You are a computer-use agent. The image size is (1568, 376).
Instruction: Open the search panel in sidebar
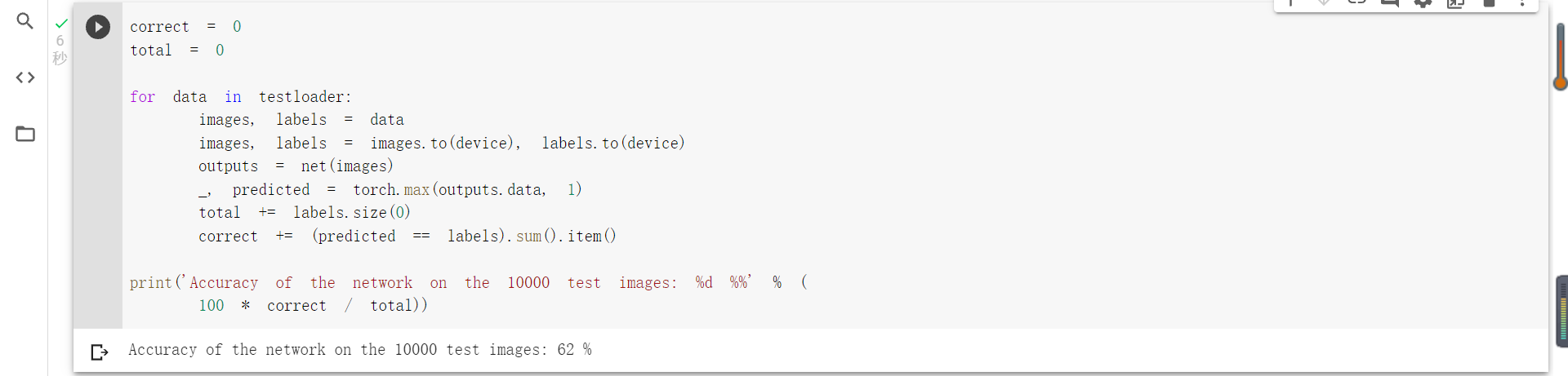(25, 21)
